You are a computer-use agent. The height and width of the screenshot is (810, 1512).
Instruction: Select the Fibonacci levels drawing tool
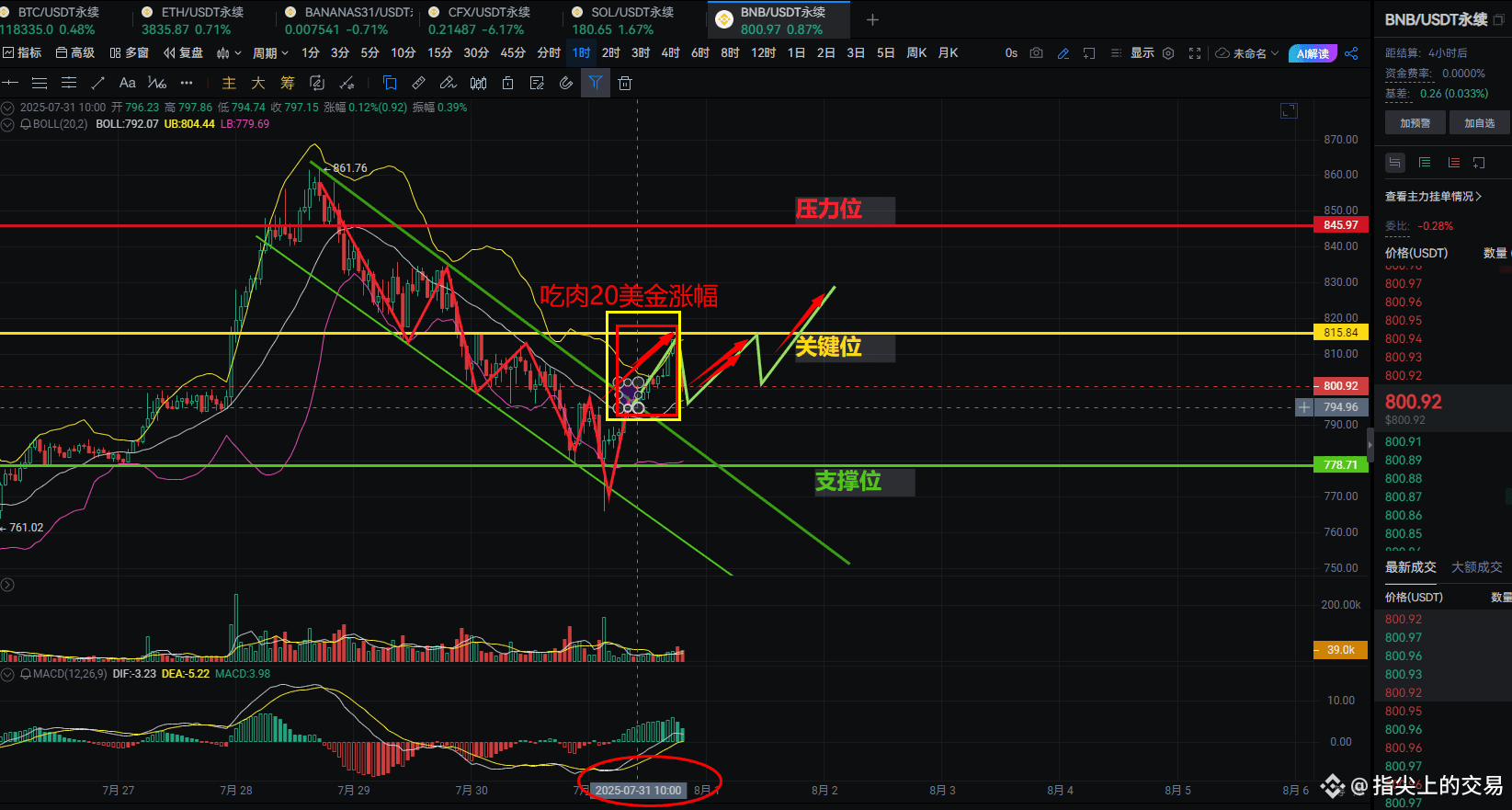69,83
